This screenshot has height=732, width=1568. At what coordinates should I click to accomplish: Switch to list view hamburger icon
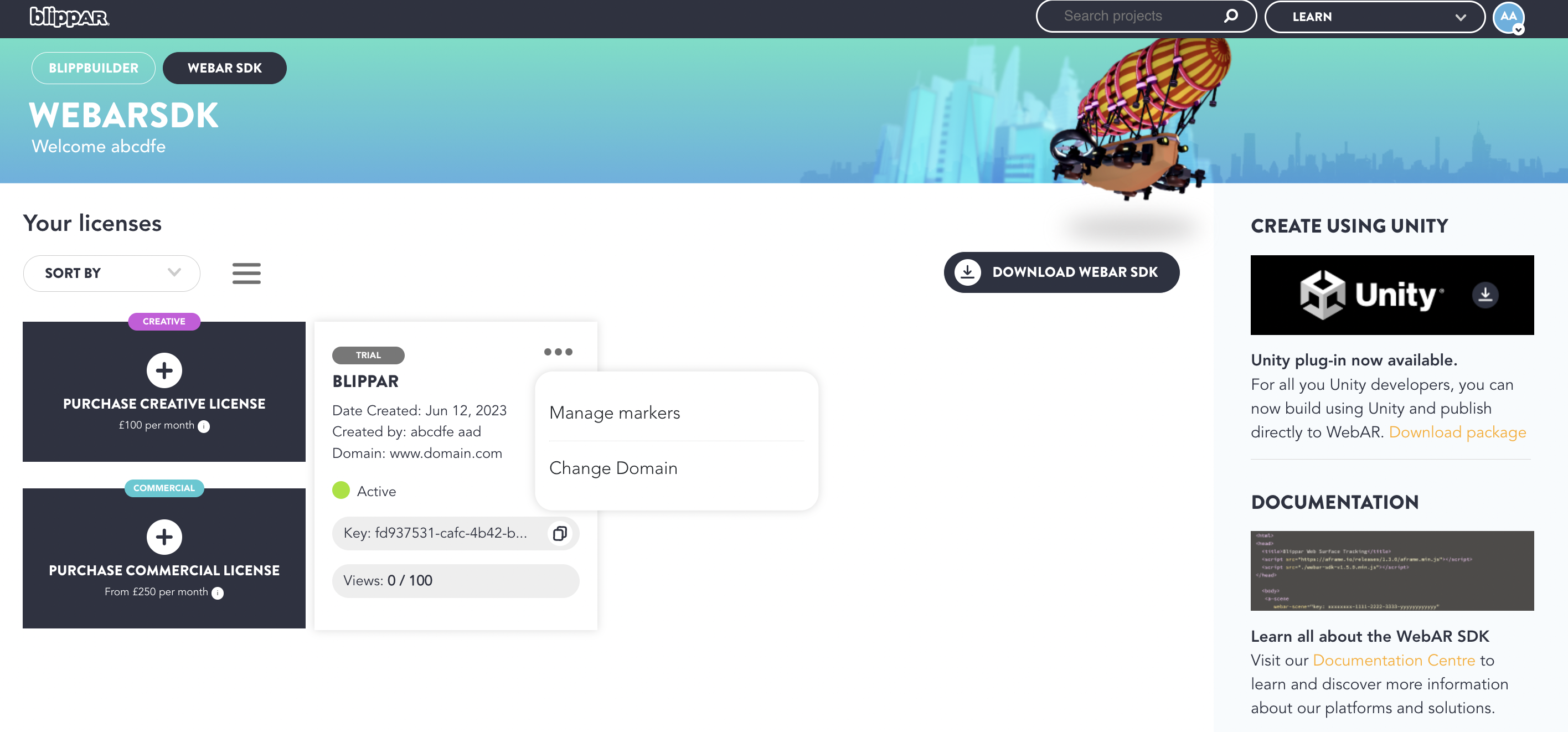[x=246, y=274]
